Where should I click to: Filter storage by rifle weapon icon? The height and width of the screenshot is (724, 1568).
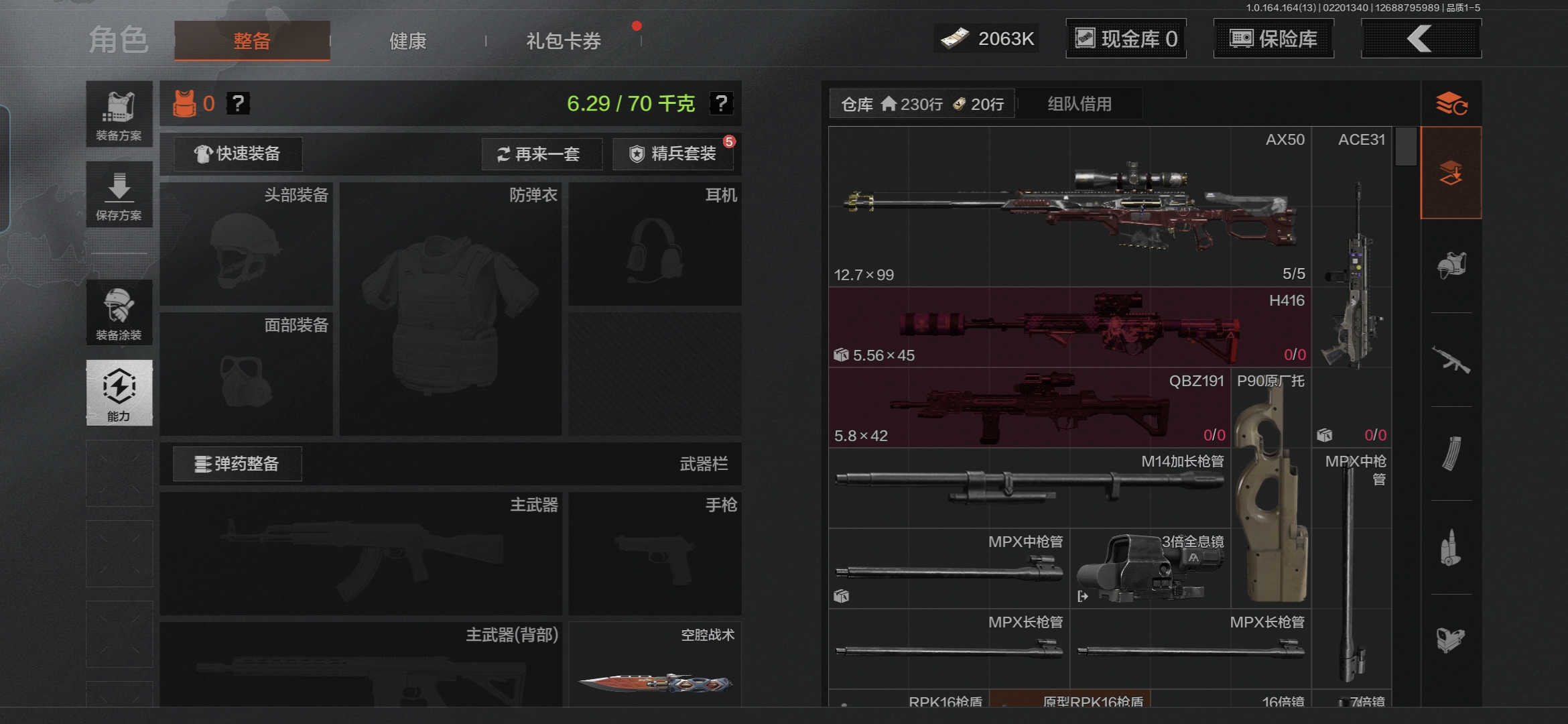(x=1451, y=361)
